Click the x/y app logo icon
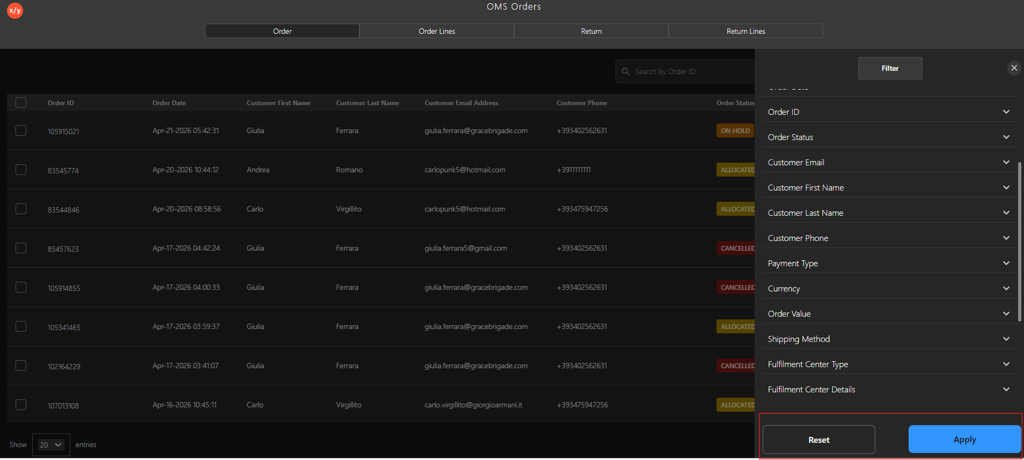 pyautogui.click(x=15, y=10)
